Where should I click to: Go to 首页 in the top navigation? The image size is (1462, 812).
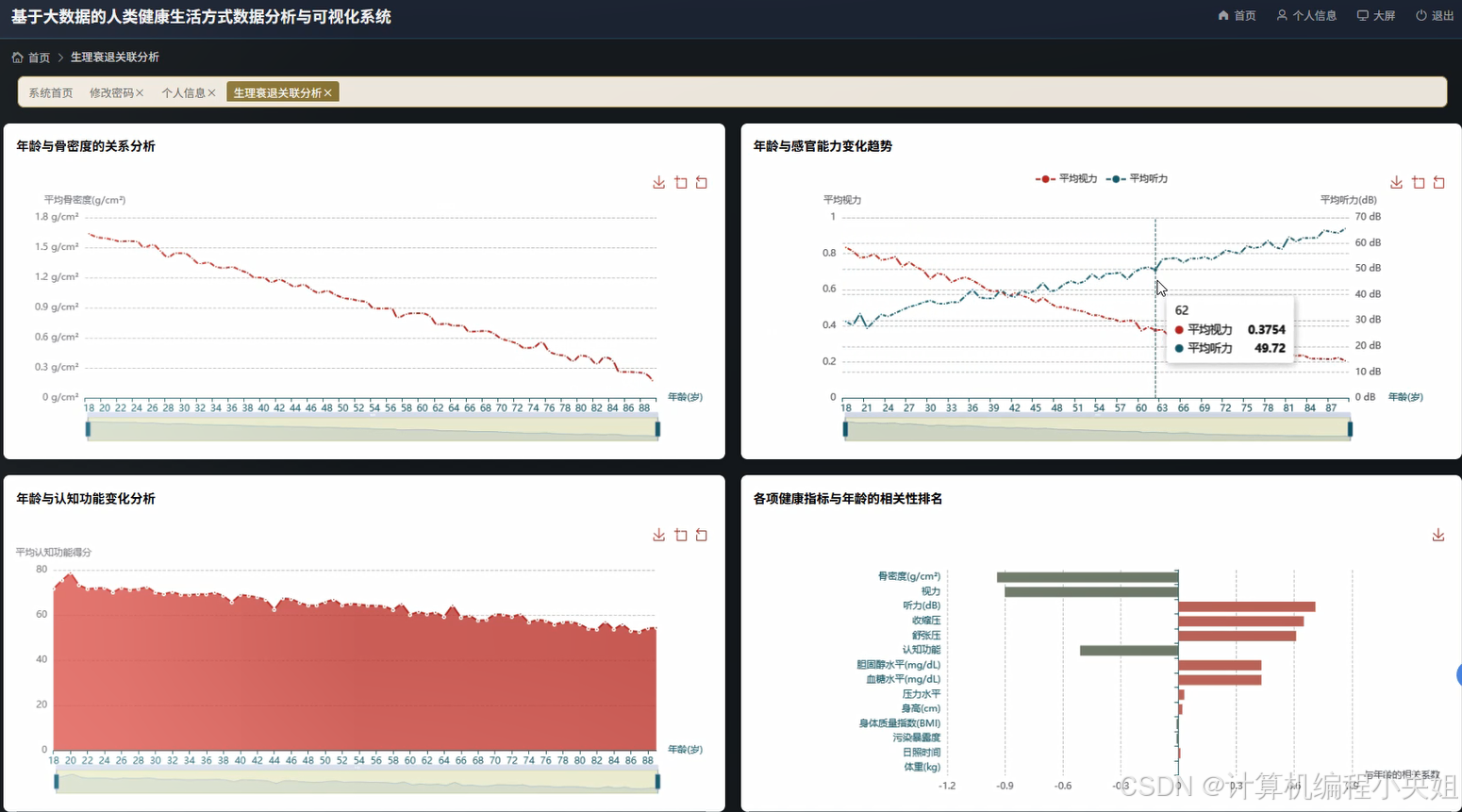click(1237, 16)
